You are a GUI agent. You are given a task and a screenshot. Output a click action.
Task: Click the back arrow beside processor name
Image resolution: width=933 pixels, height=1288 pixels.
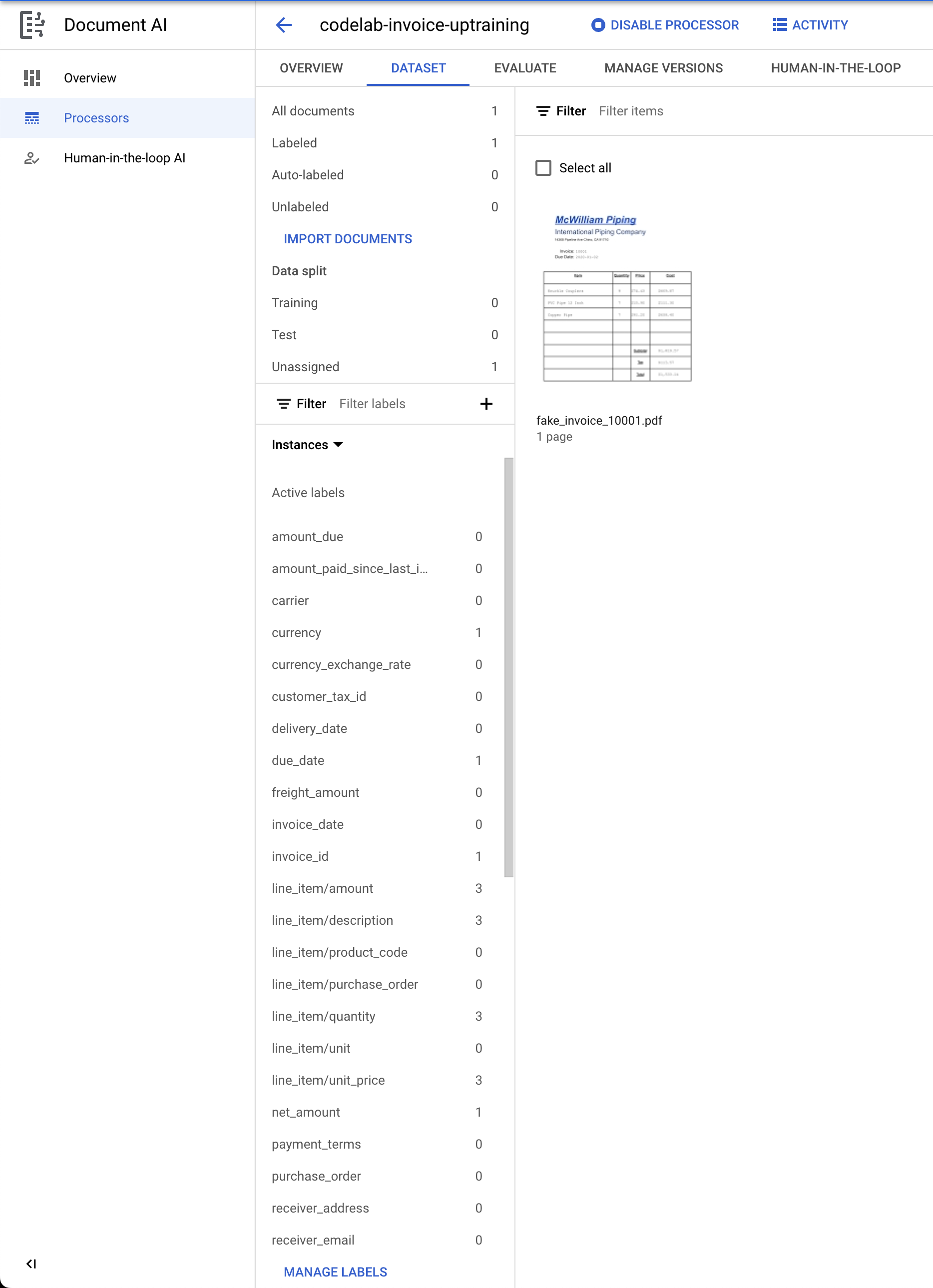coord(283,25)
